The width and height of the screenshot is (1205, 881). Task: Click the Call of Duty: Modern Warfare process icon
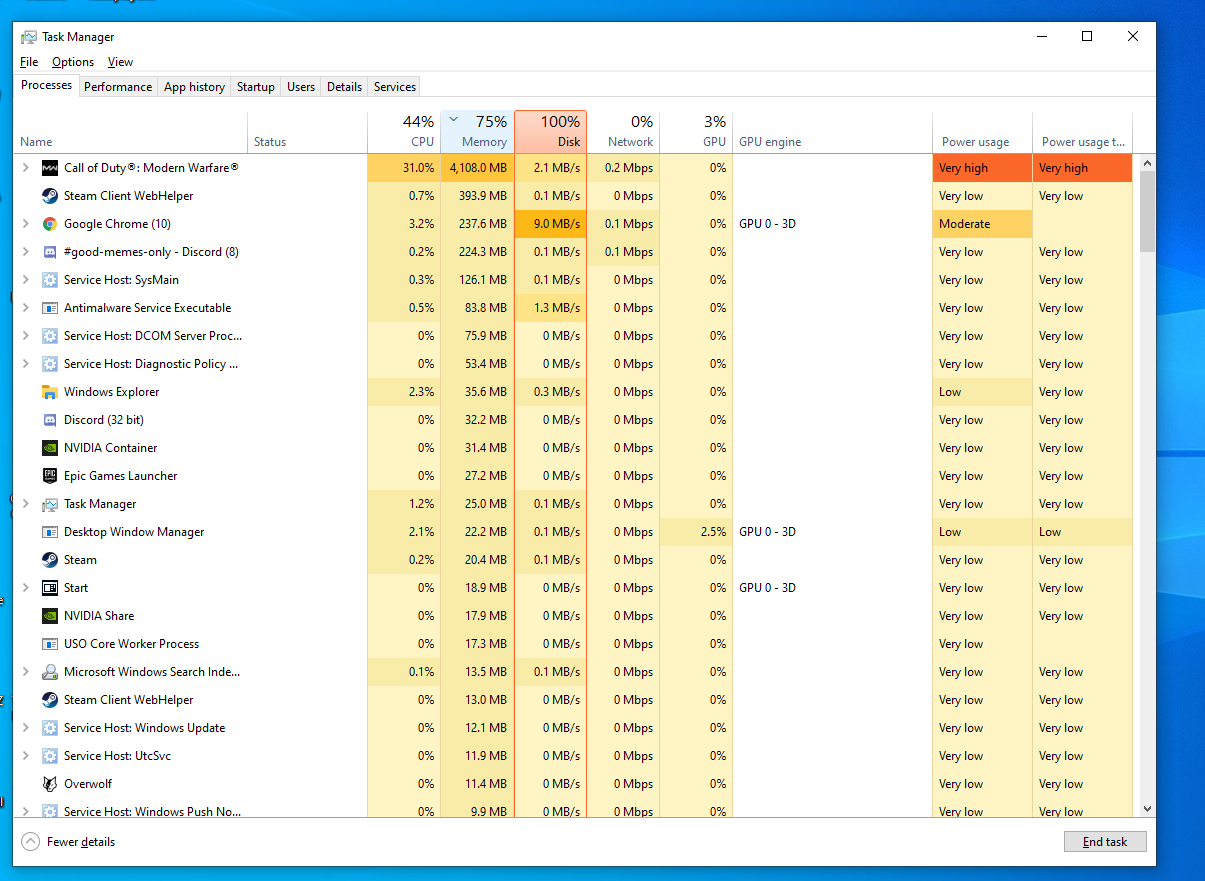(50, 168)
